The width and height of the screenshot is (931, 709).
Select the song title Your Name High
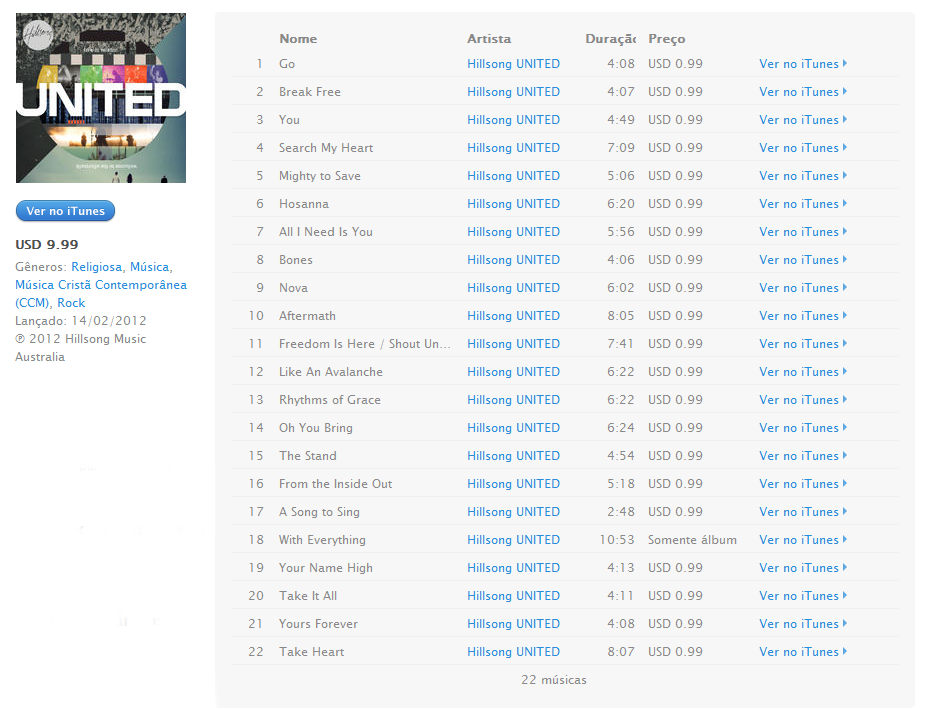pos(326,568)
